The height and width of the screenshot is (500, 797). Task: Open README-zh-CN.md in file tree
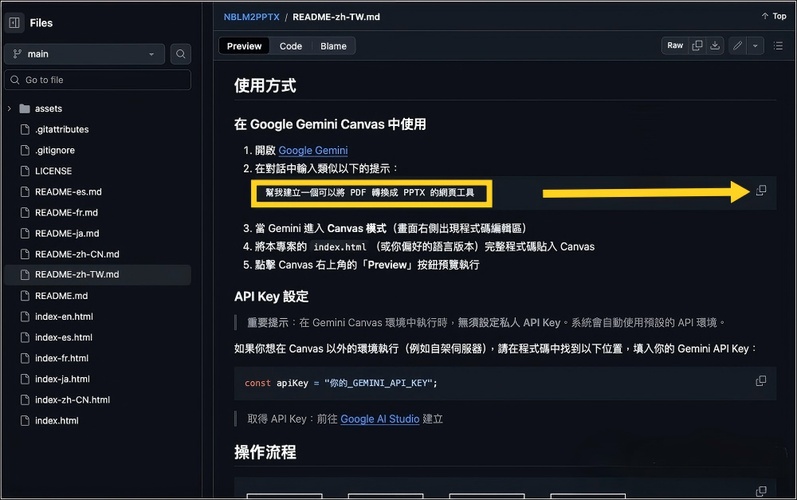pyautogui.click(x=77, y=254)
